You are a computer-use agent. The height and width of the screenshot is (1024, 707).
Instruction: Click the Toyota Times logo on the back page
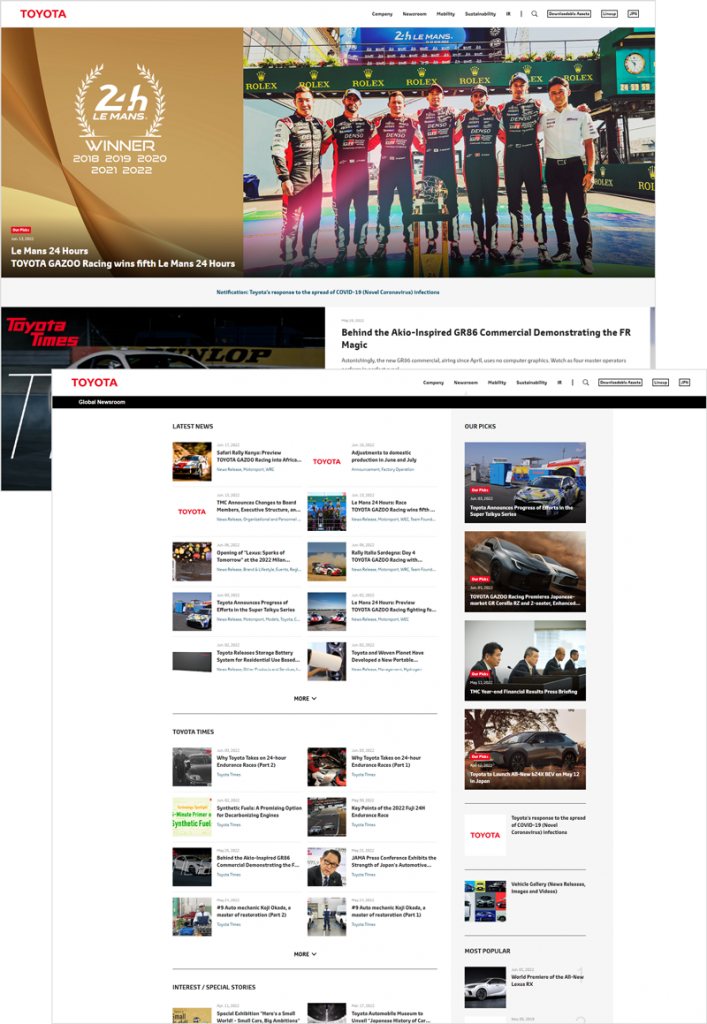tap(42, 332)
